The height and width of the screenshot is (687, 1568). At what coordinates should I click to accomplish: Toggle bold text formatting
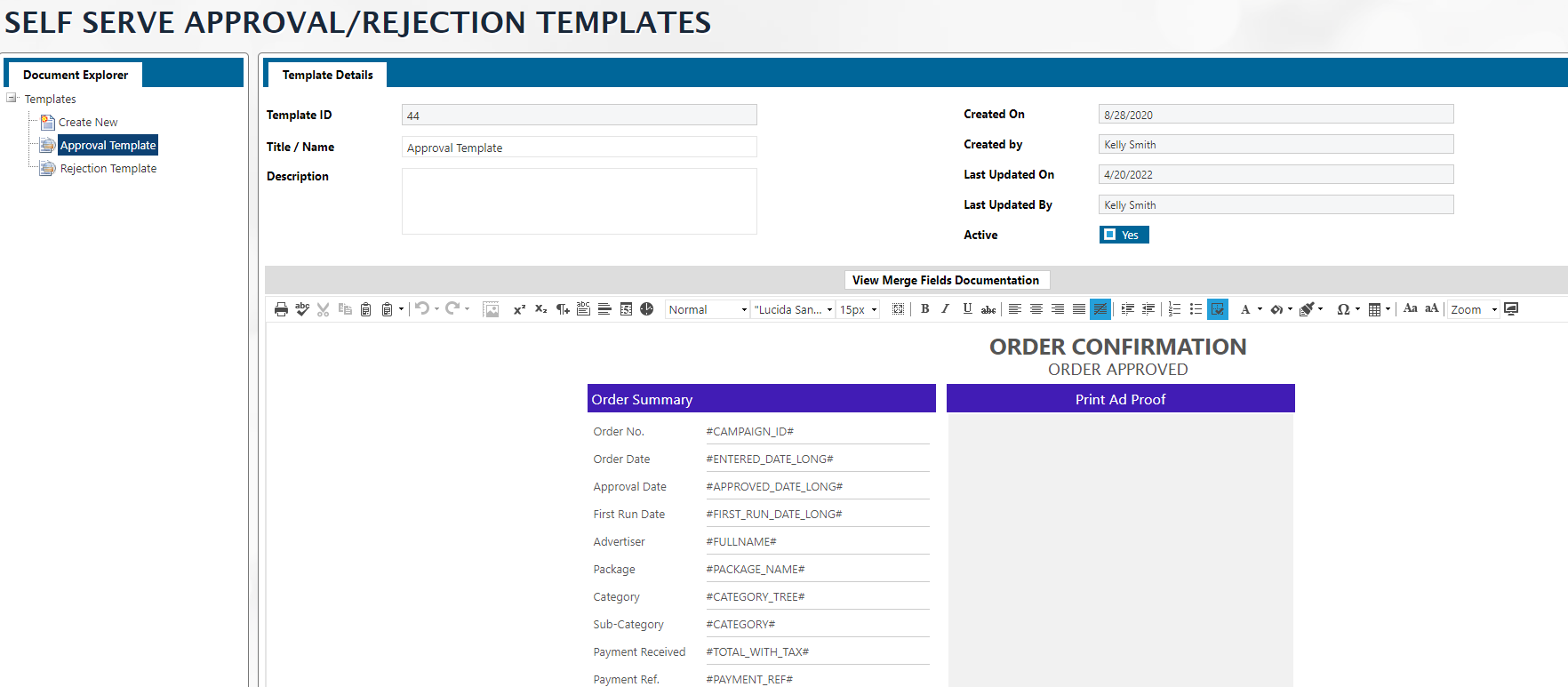[924, 309]
